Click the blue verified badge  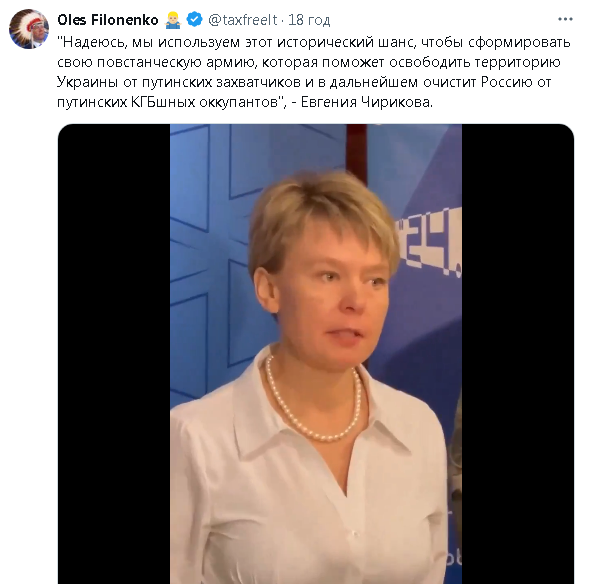(x=194, y=20)
